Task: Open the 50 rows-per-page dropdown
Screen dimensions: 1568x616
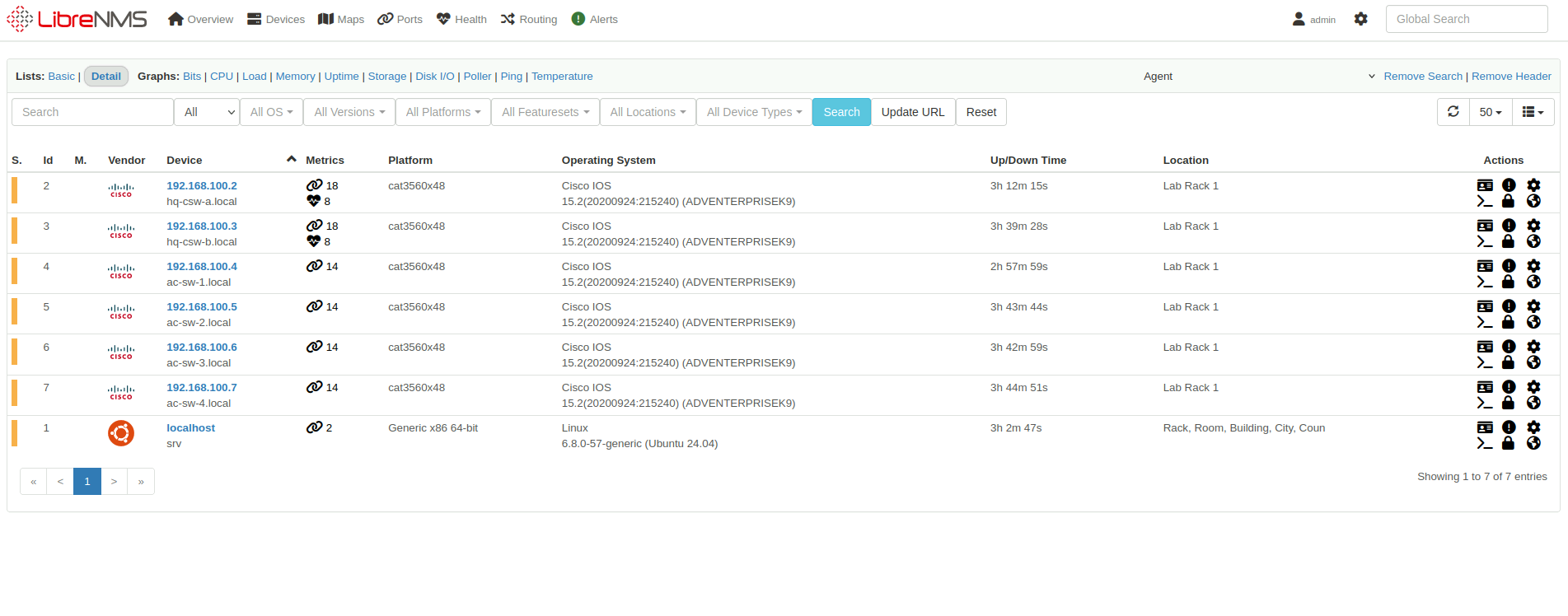Action: 1491,112
